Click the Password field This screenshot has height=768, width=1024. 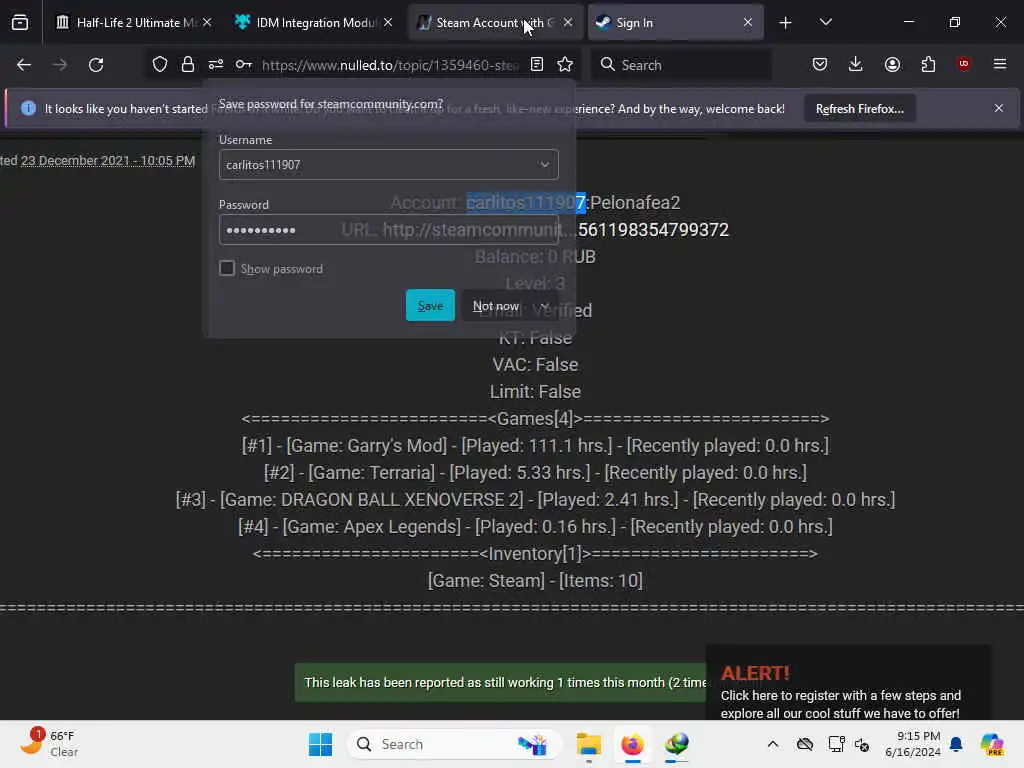(x=389, y=230)
